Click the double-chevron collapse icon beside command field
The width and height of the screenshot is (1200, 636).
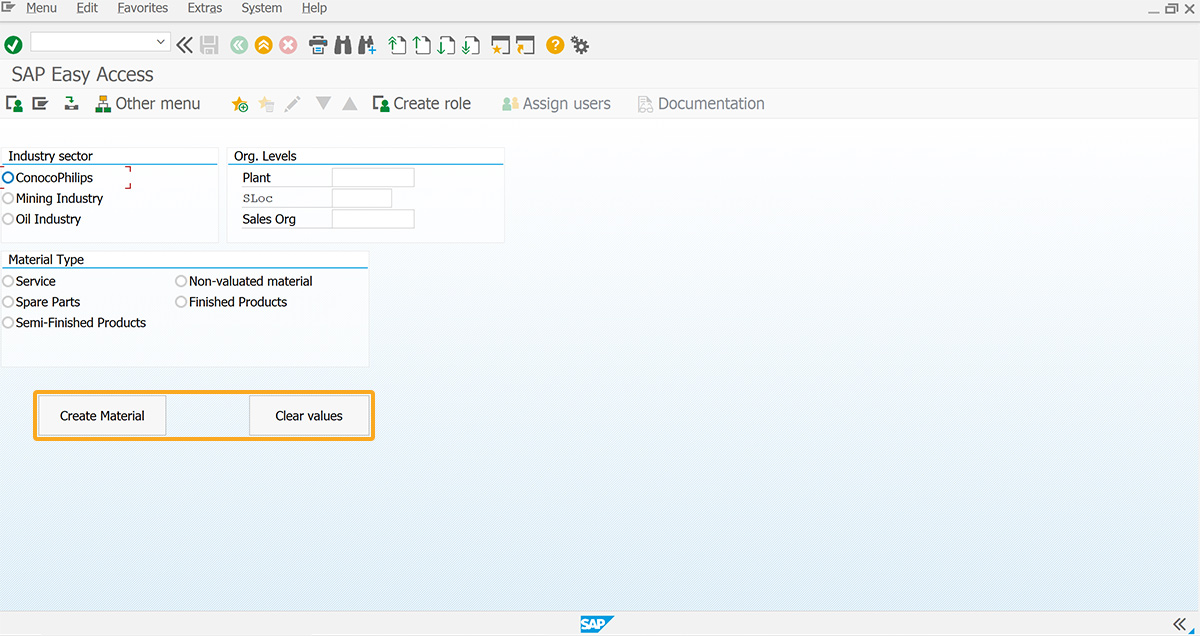pos(185,45)
